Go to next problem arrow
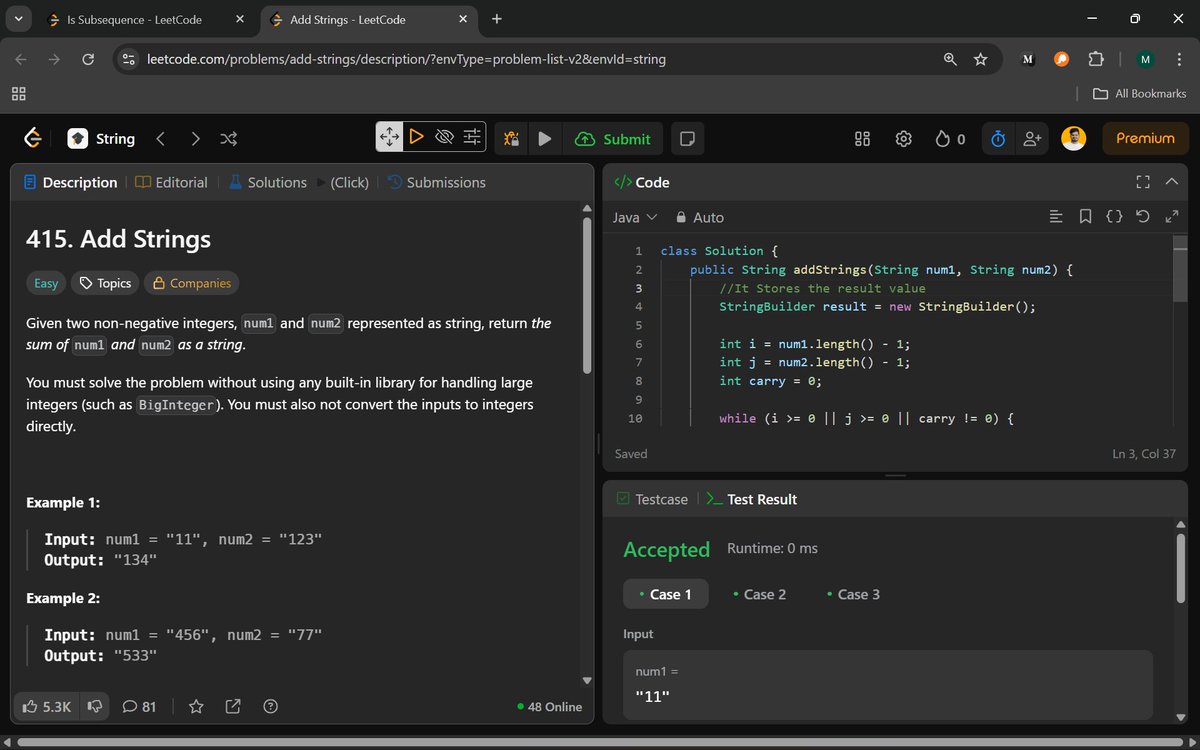 pyautogui.click(x=195, y=139)
